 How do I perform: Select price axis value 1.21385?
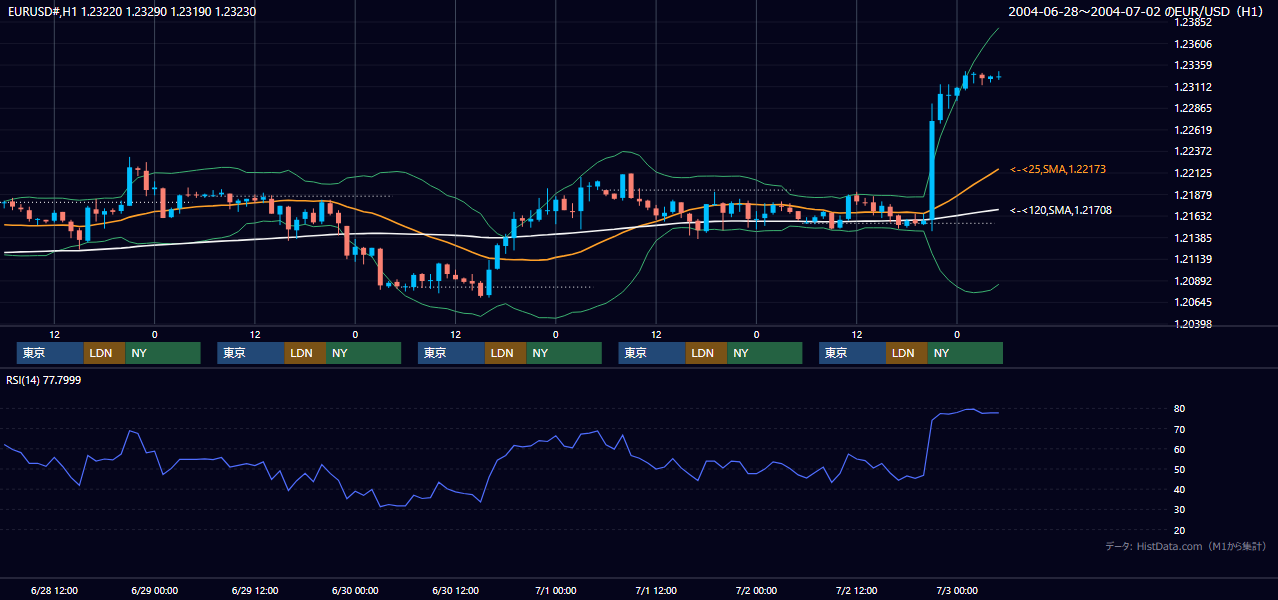point(1193,238)
